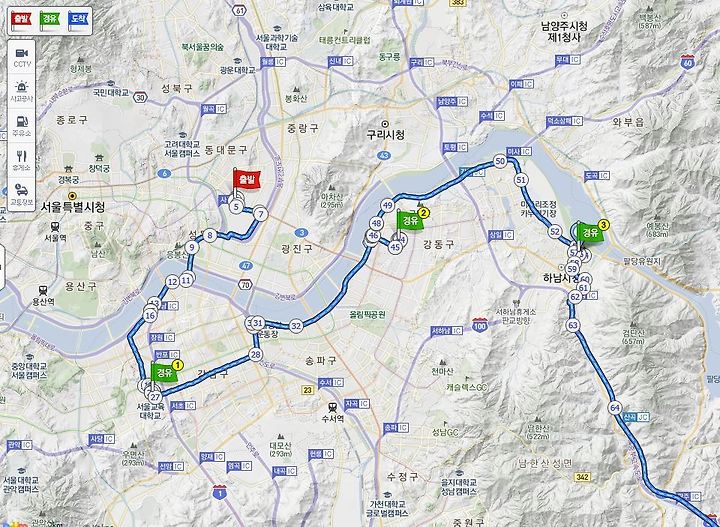Click route point marker 28
Screen dimensions: 720x527
pyautogui.click(x=256, y=354)
